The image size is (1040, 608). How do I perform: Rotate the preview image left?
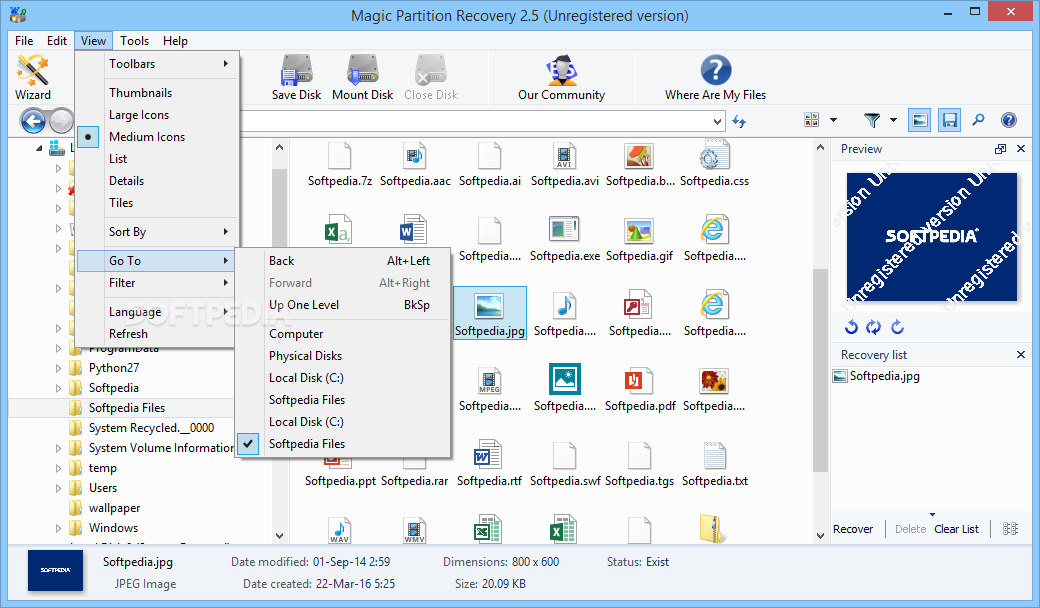[852, 327]
